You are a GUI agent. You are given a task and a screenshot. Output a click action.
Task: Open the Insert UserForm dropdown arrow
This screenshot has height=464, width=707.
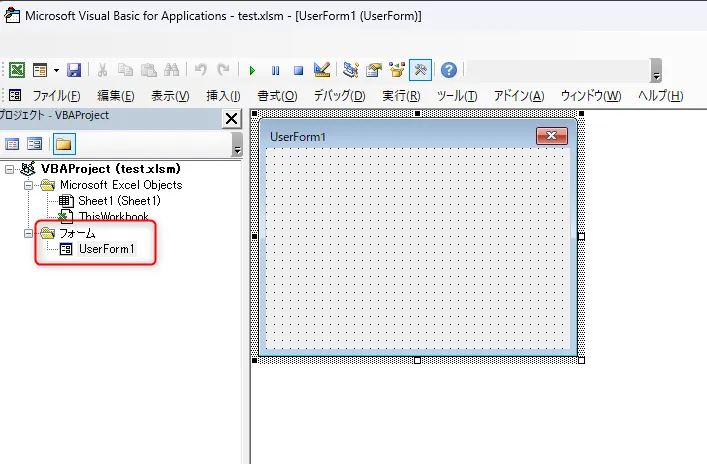(x=56, y=70)
